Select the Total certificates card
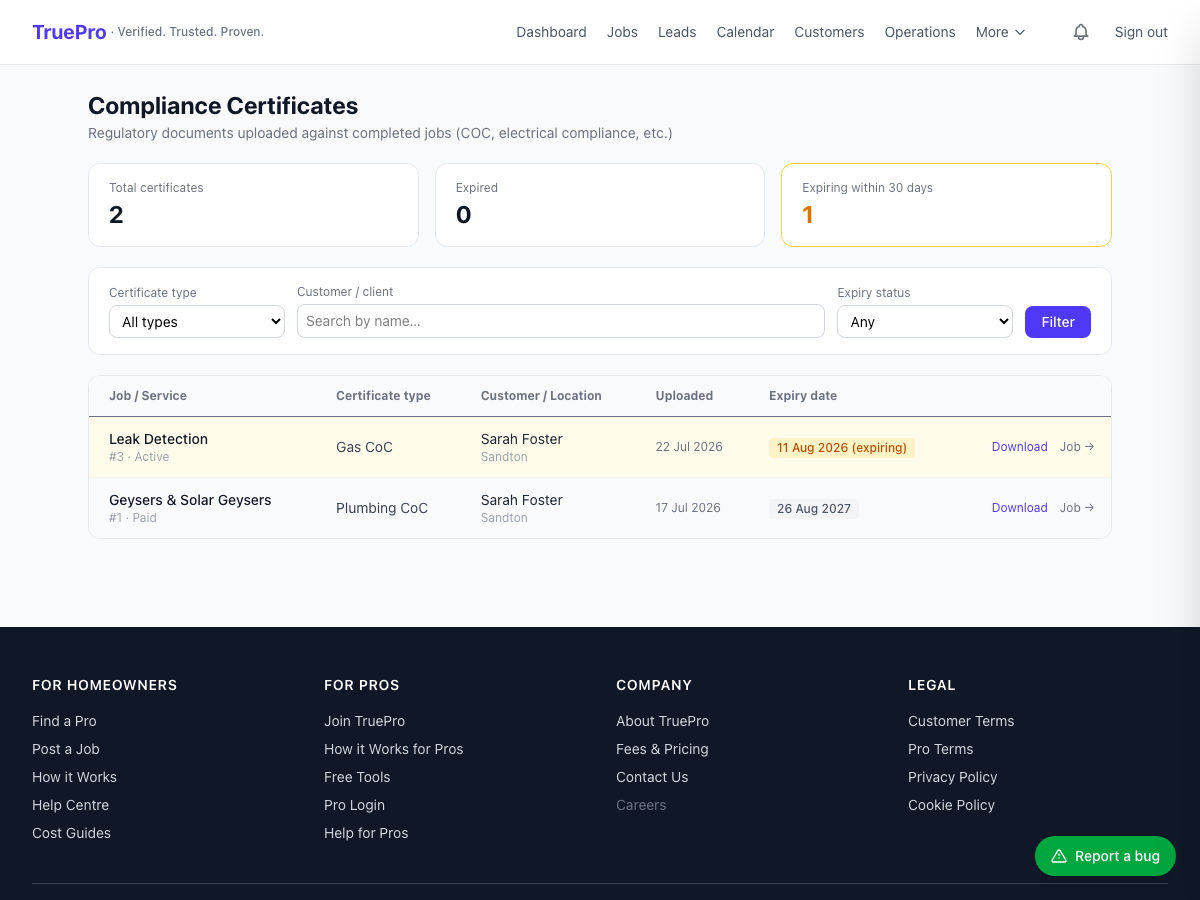This screenshot has height=900, width=1200. pyautogui.click(x=253, y=205)
